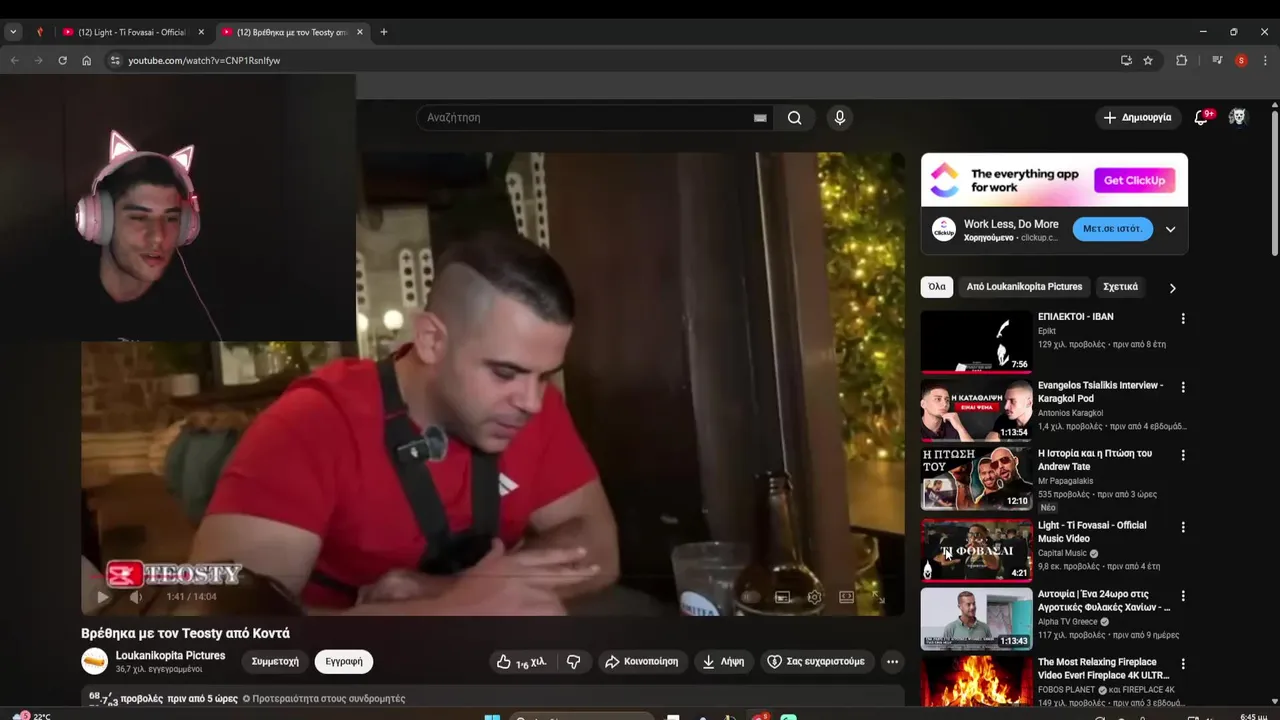Open the Αυτοψία 24ωρο video thumbnail
The height and width of the screenshot is (720, 1280).
pos(976,619)
